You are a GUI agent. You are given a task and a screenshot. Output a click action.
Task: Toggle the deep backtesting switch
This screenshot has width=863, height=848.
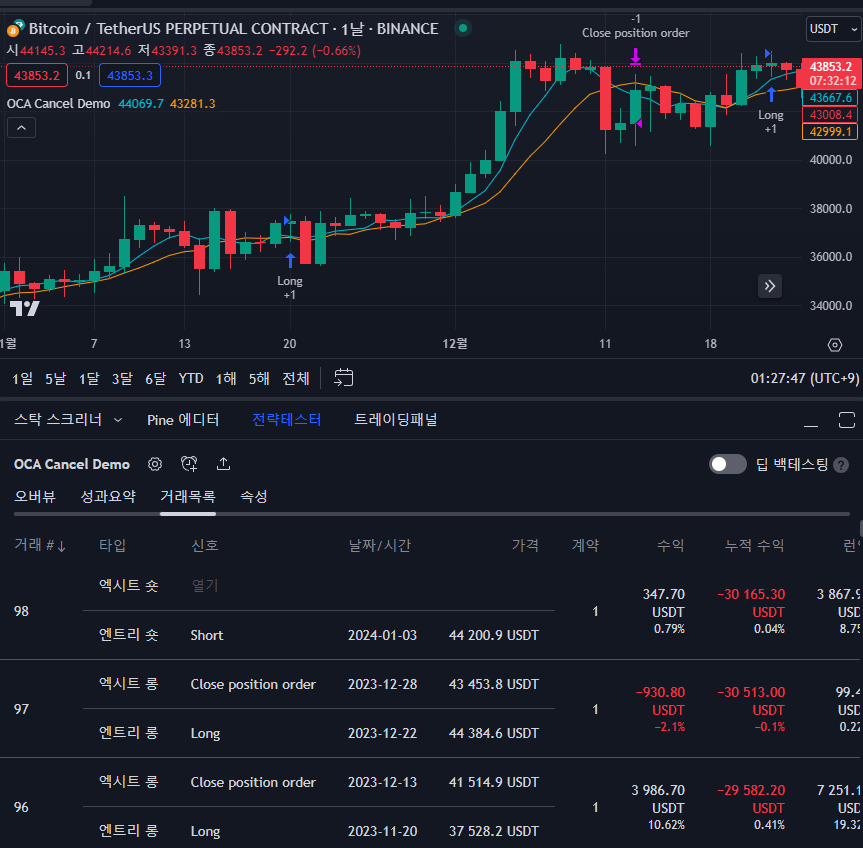(x=728, y=464)
